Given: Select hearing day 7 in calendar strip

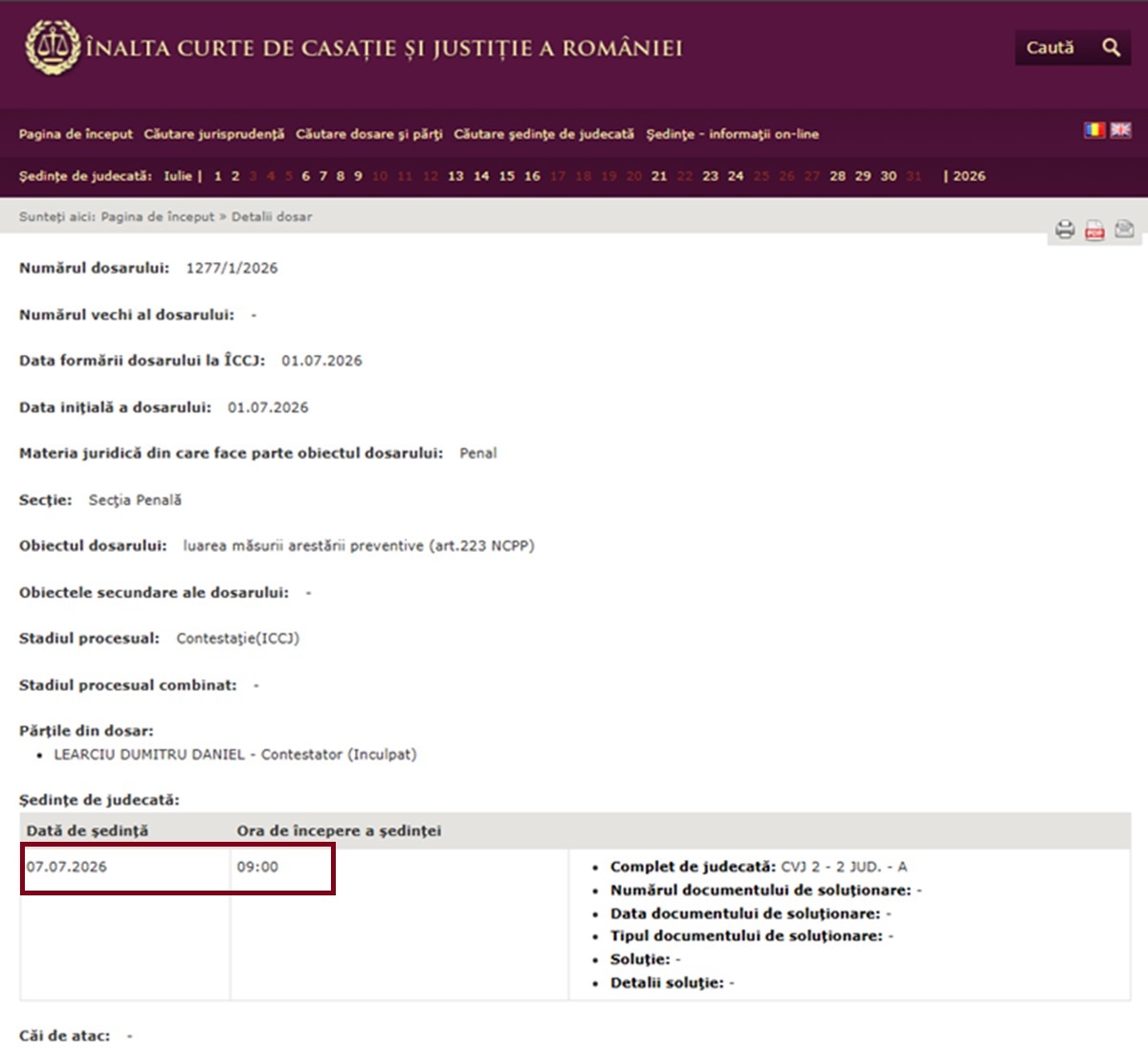Looking at the screenshot, I should [x=323, y=176].
